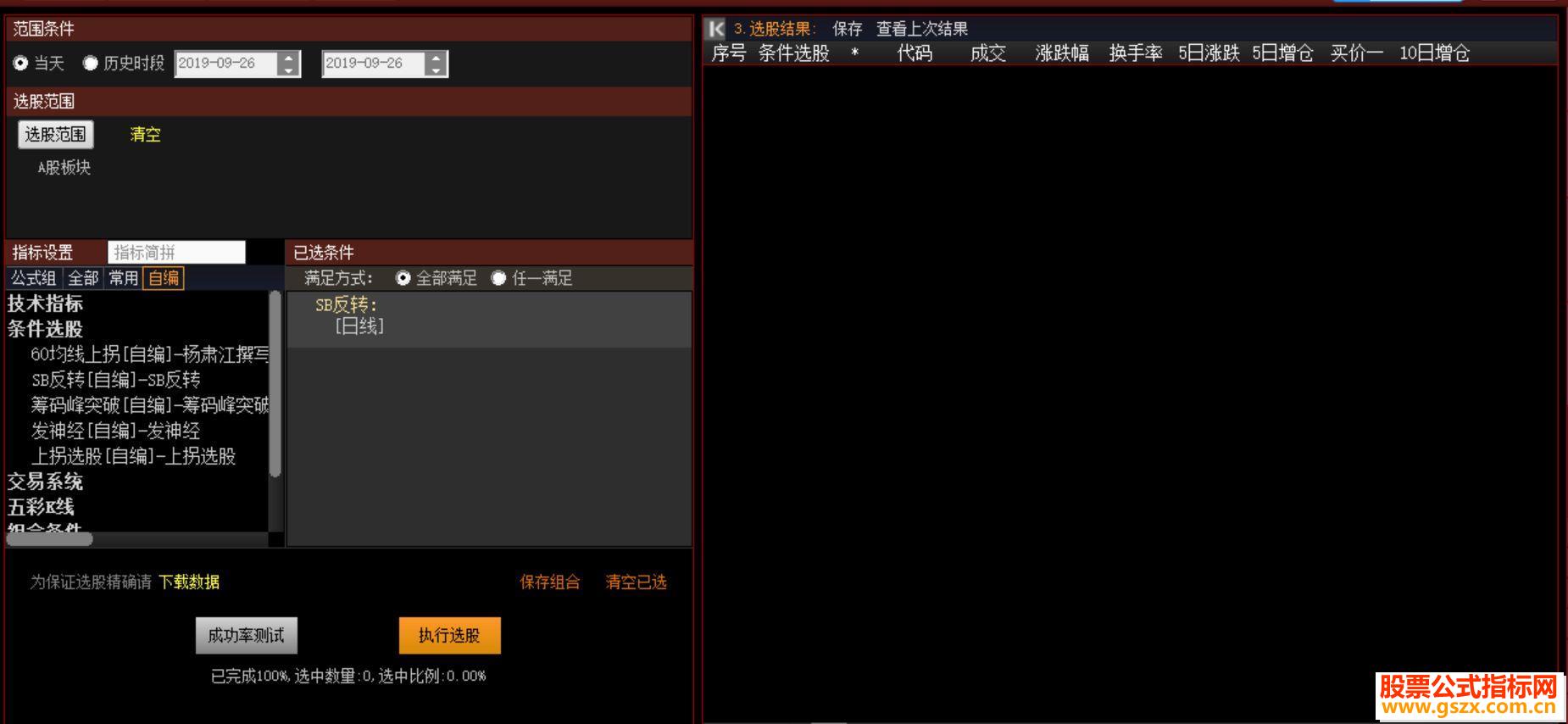Click the A股板块 range entry
This screenshot has width=1568, height=724.
[64, 167]
